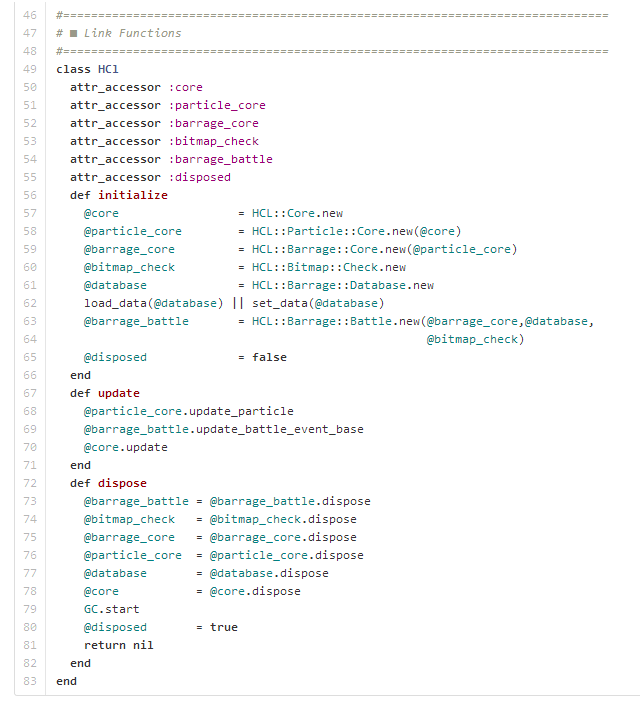Click 'HCL::Core.new' on line 57
This screenshot has width=640, height=704.
pyautogui.click(x=297, y=213)
